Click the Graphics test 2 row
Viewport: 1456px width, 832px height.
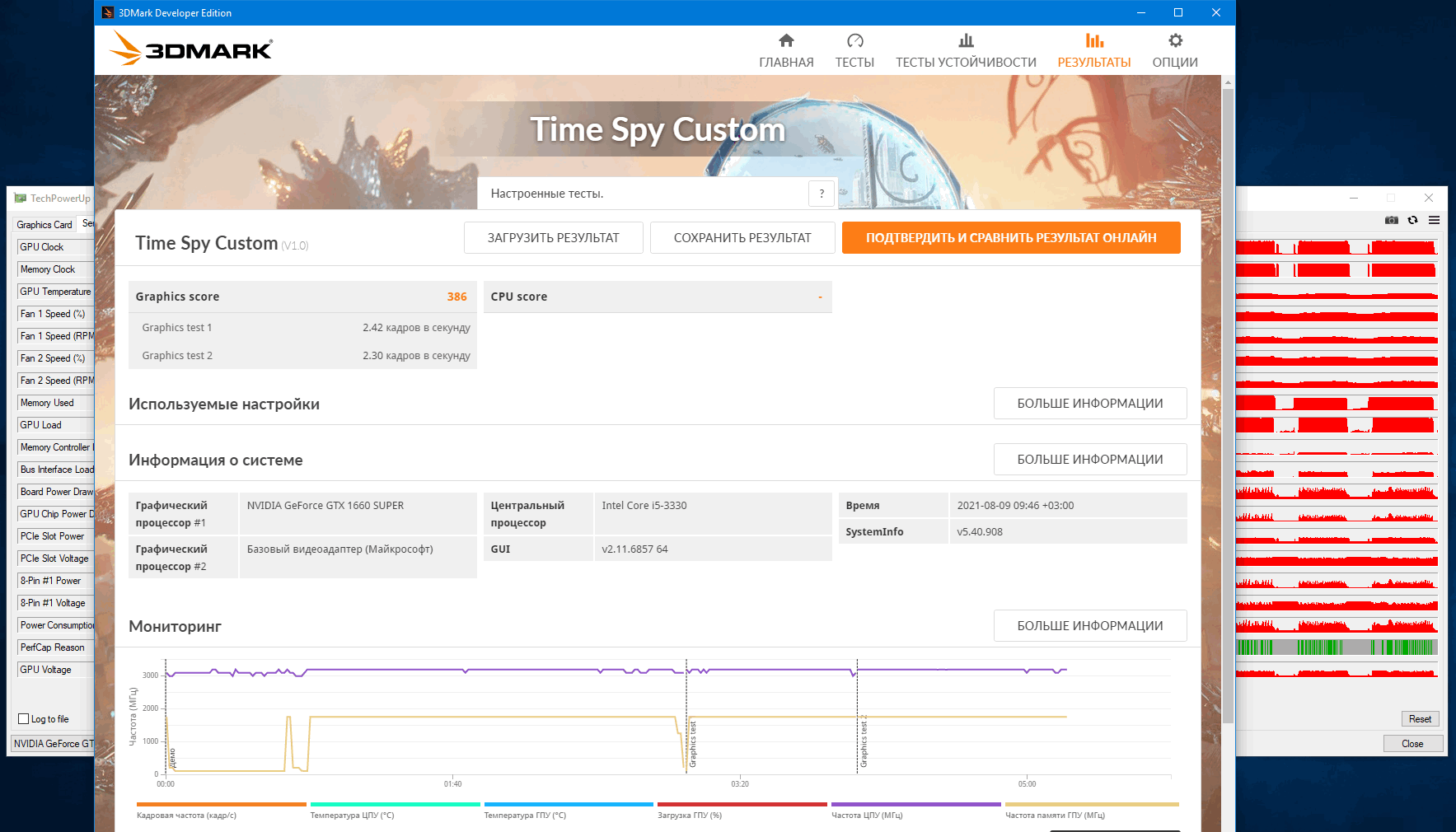click(302, 356)
